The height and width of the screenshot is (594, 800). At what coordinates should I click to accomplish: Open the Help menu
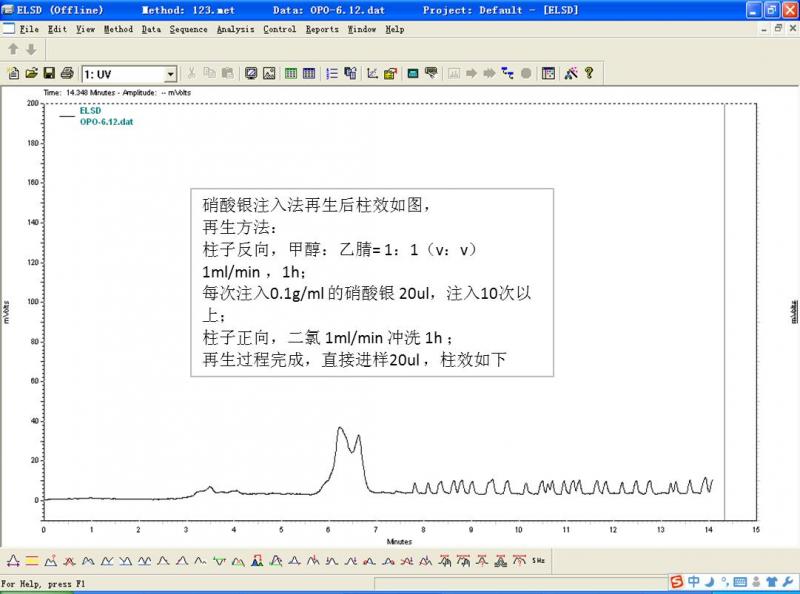(x=395, y=30)
